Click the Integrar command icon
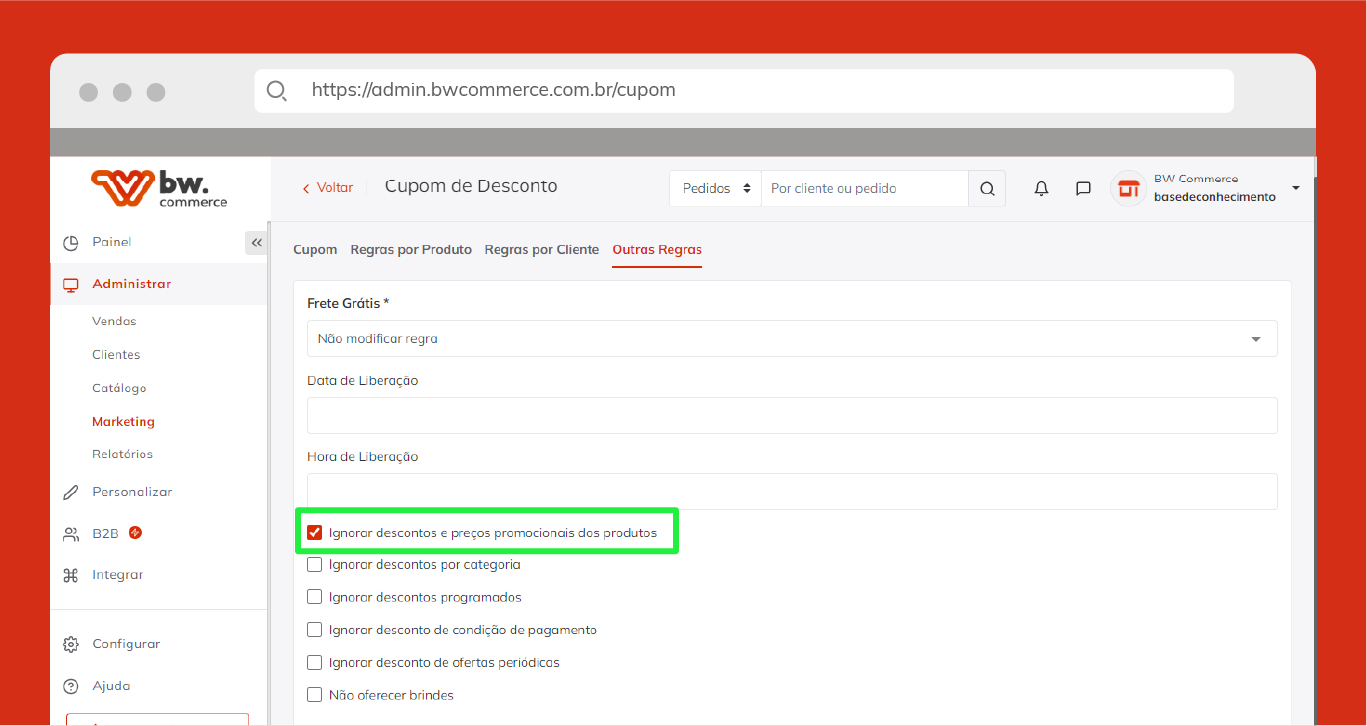 click(x=71, y=575)
